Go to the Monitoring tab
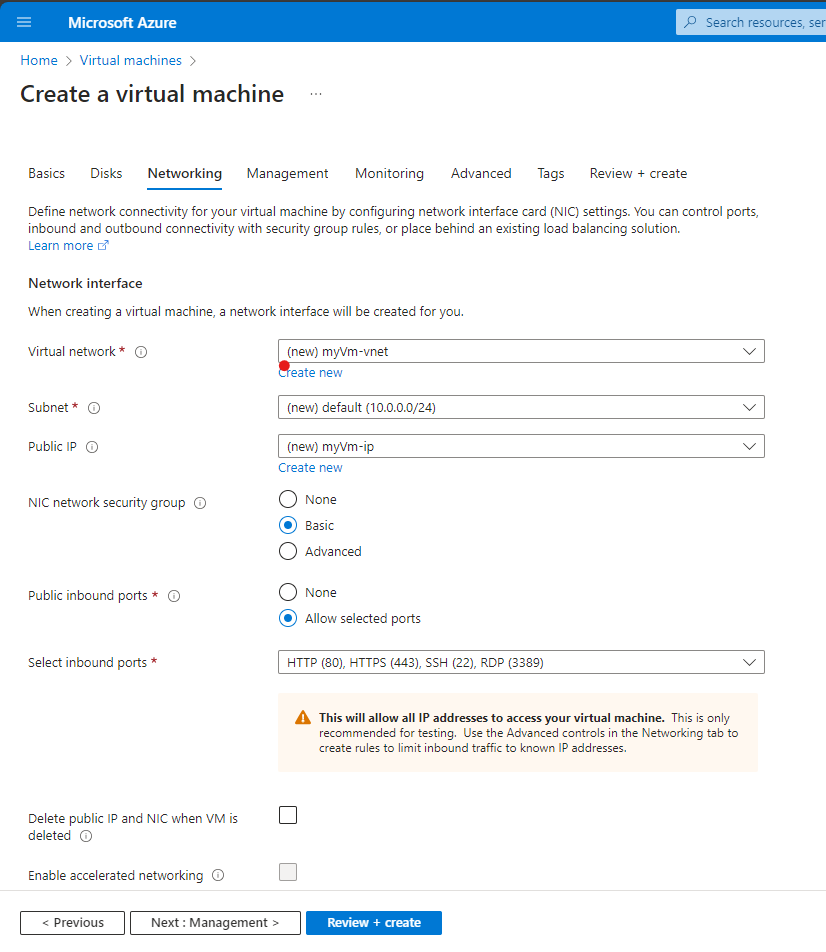Screen dimensions: 826x952 click(x=389, y=173)
